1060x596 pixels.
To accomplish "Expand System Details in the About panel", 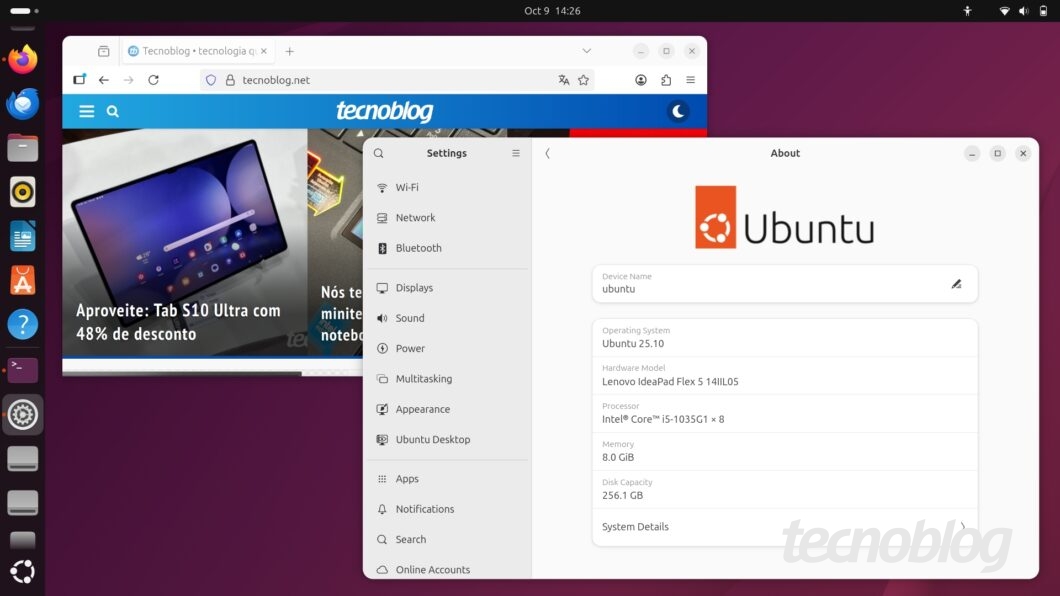I will 785,527.
